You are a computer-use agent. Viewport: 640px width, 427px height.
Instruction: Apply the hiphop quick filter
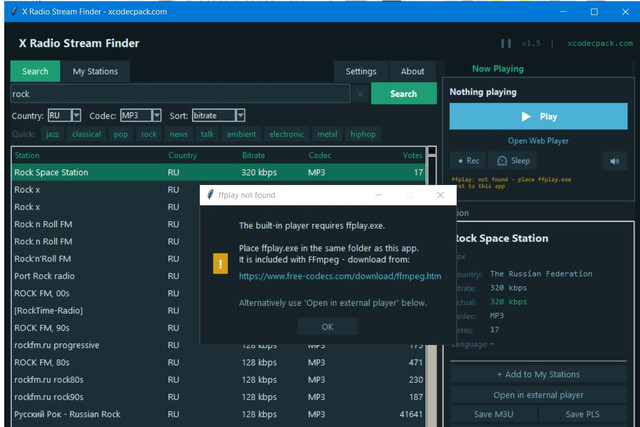tap(363, 134)
